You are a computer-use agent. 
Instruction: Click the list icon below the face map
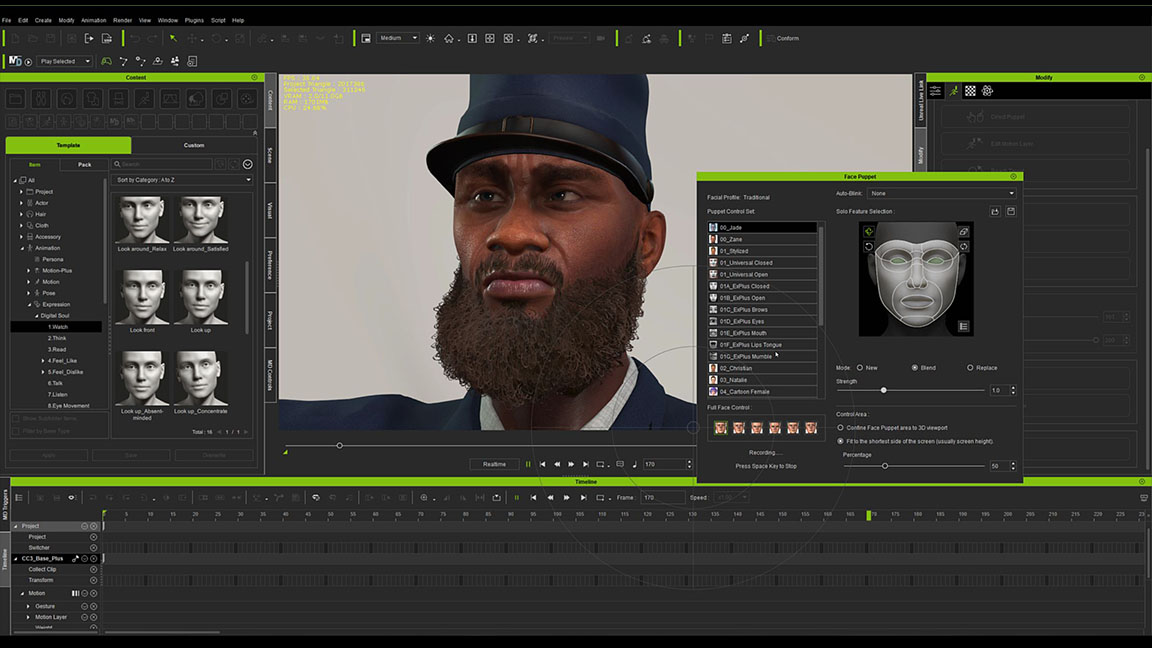[x=963, y=326]
